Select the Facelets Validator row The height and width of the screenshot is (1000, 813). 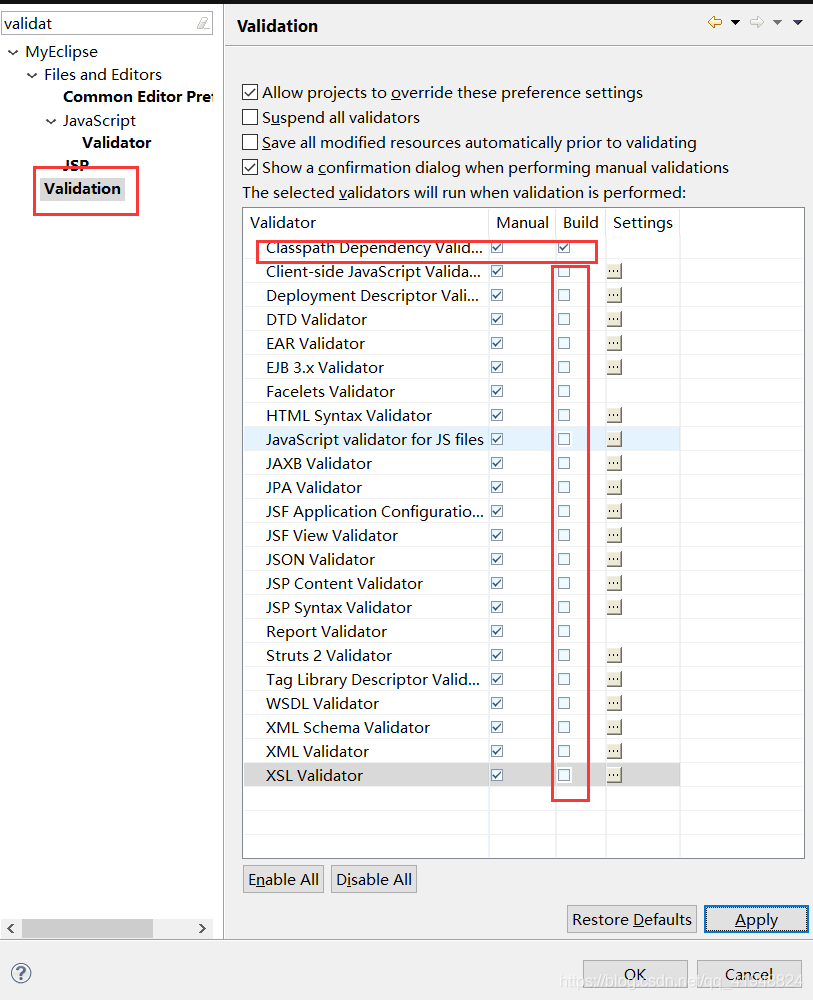click(x=462, y=391)
